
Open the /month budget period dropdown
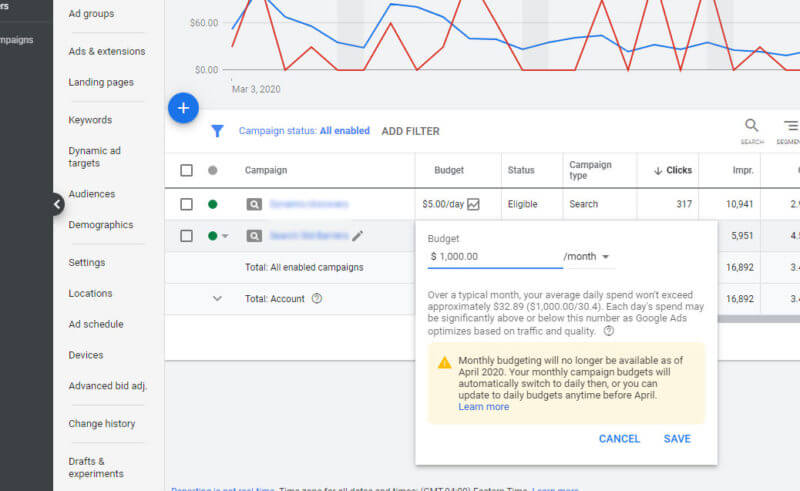pos(588,257)
